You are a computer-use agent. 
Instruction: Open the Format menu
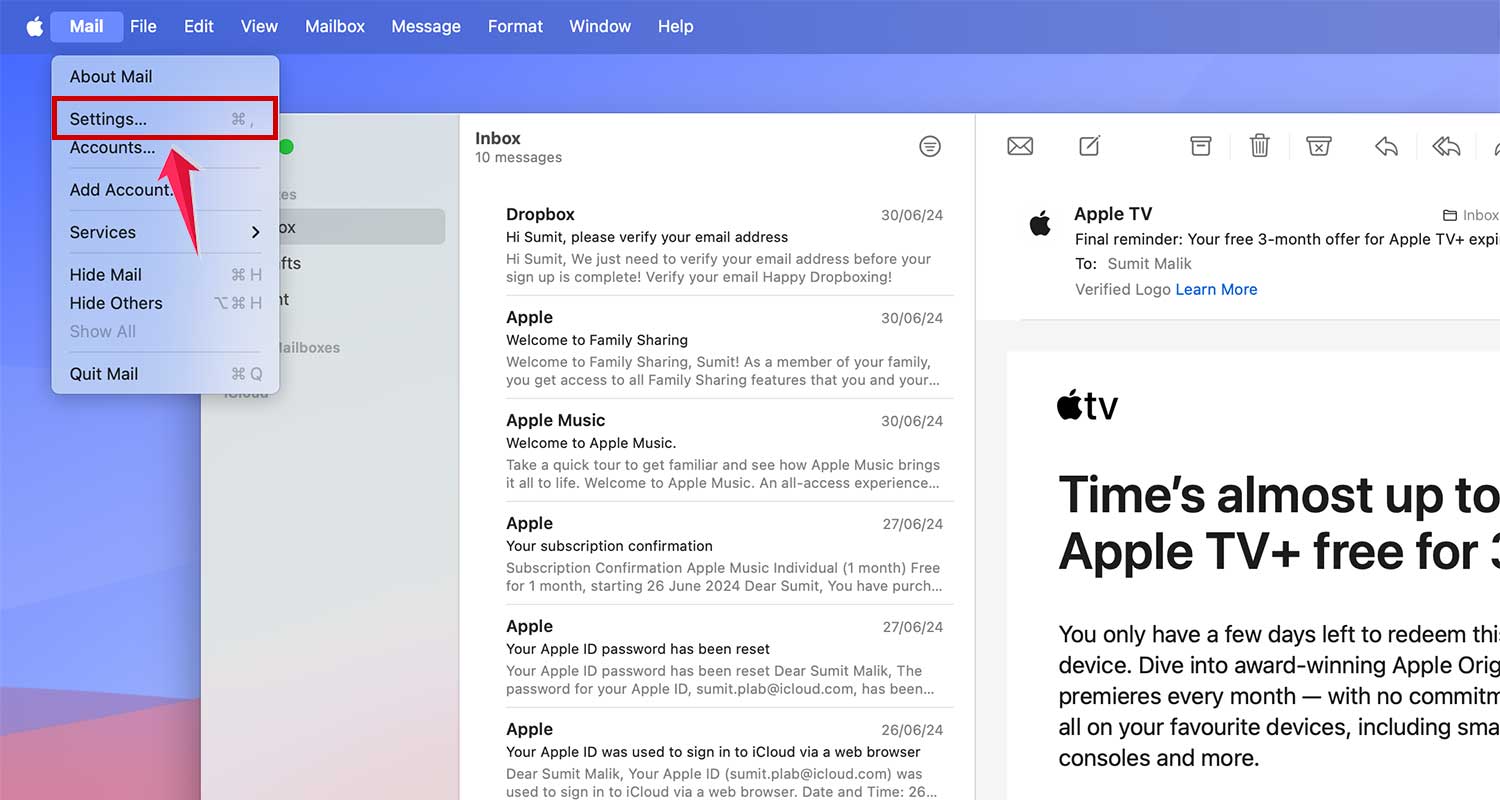[x=515, y=26]
